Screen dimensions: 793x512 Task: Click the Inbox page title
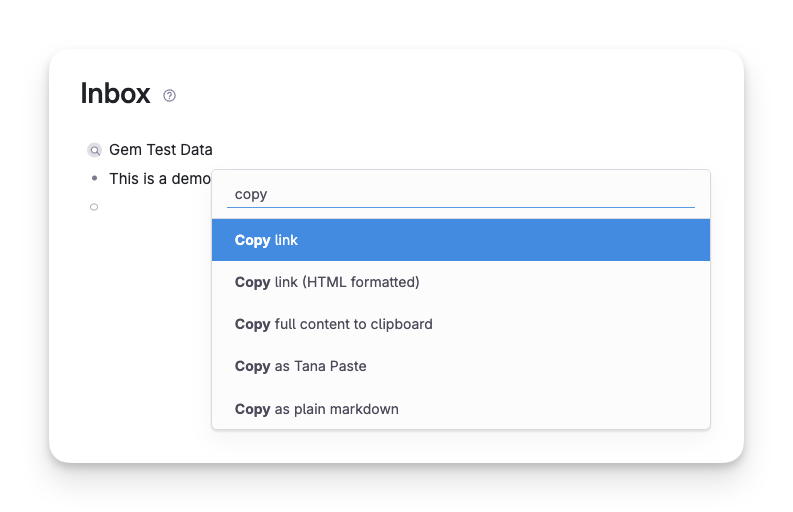pos(115,94)
